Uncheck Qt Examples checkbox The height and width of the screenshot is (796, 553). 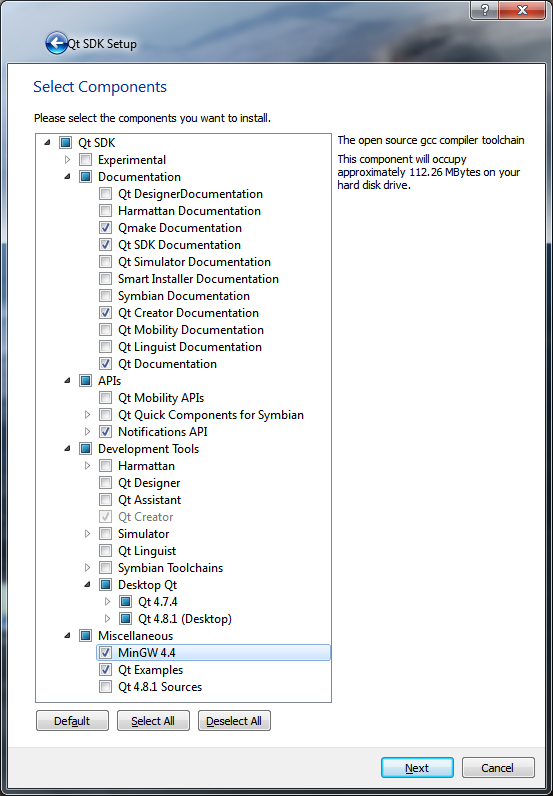tap(105, 670)
